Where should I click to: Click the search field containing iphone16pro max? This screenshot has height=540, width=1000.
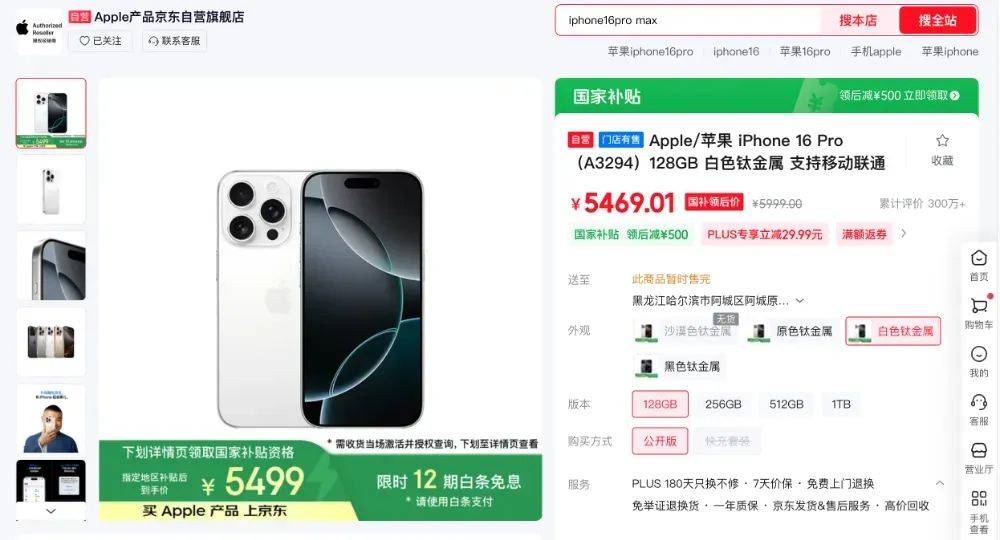[x=689, y=20]
